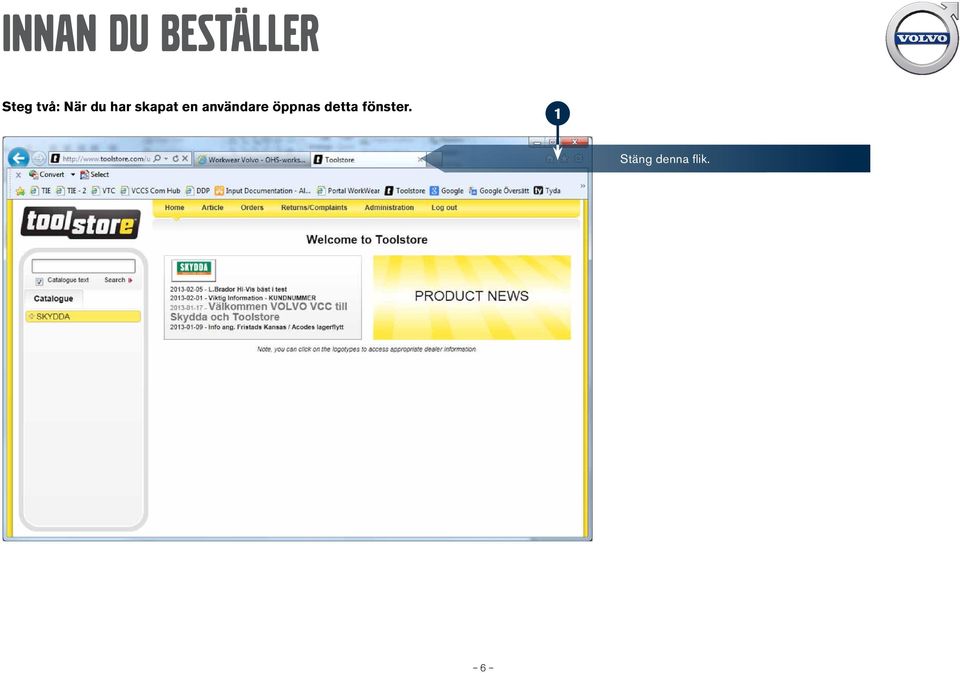The image size is (960, 673).
Task: Open the Convert dropdown arrow
Action: (72, 175)
